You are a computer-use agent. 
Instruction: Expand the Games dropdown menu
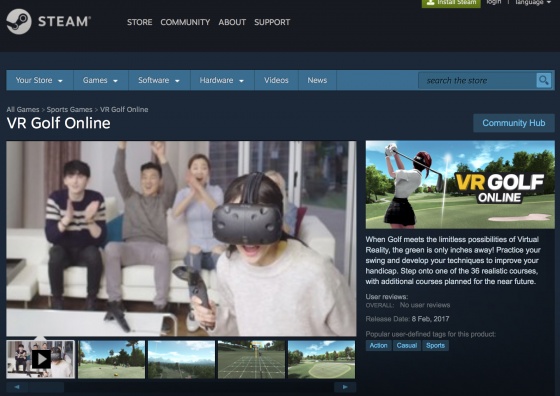click(100, 80)
